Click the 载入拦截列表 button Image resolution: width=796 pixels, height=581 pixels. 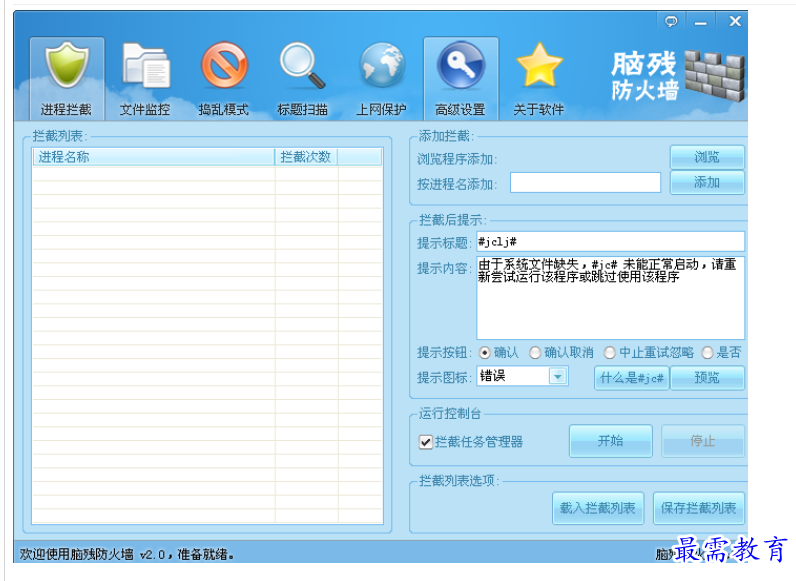(x=598, y=508)
